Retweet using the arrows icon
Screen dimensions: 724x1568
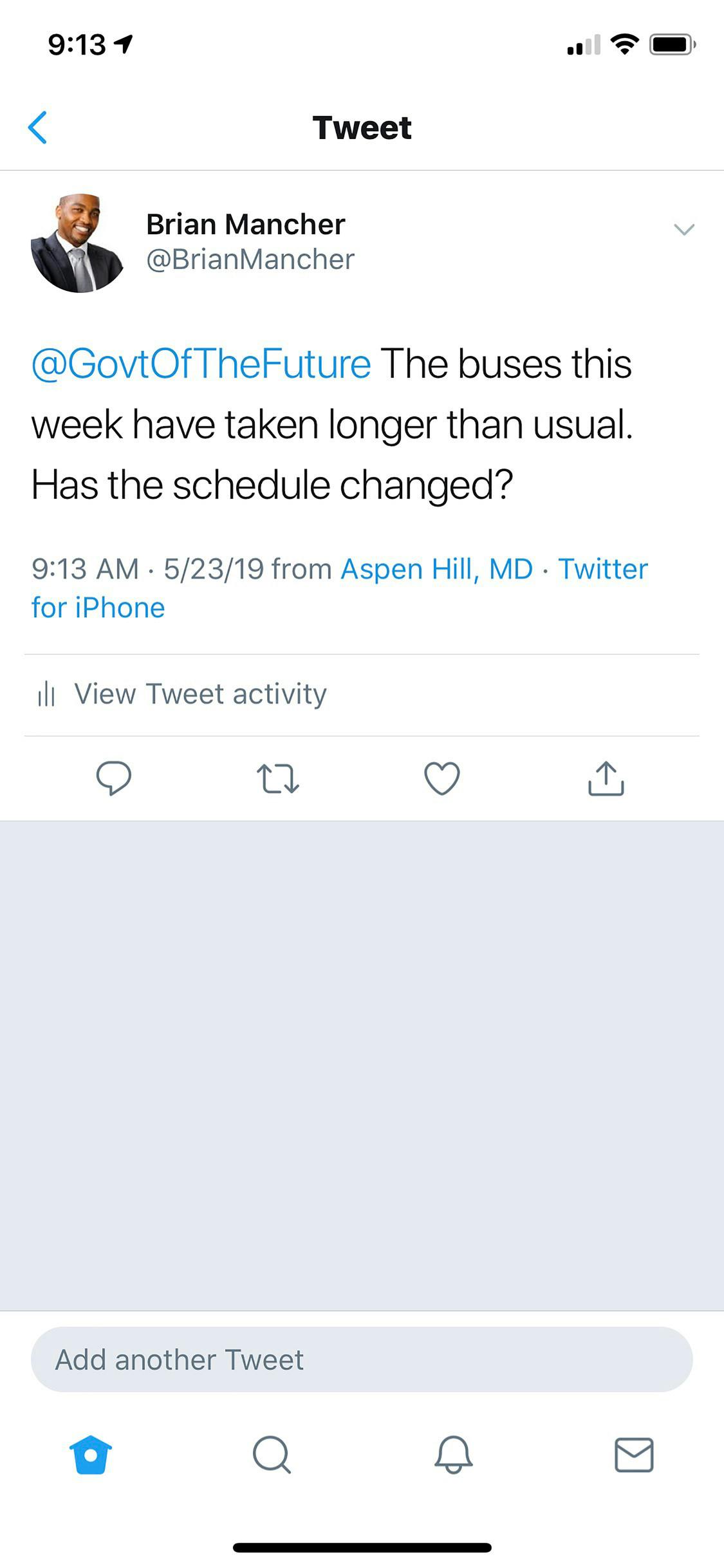click(x=278, y=778)
